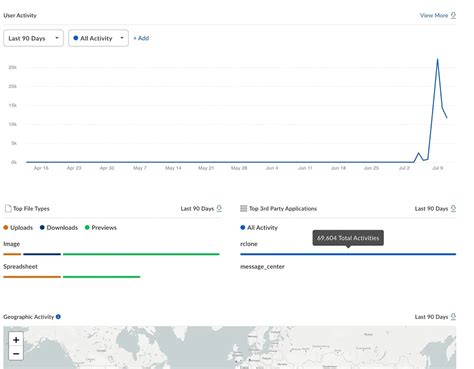474x369 pixels.
Task: Click the activity spike near Jul 9
Action: coord(437,59)
